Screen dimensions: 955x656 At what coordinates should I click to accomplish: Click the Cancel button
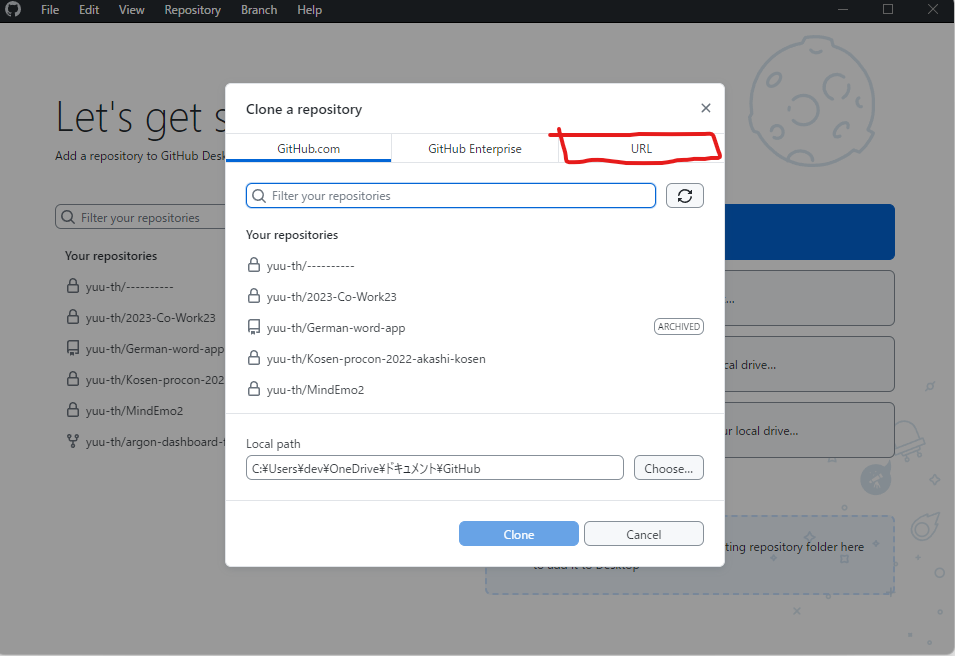(643, 534)
